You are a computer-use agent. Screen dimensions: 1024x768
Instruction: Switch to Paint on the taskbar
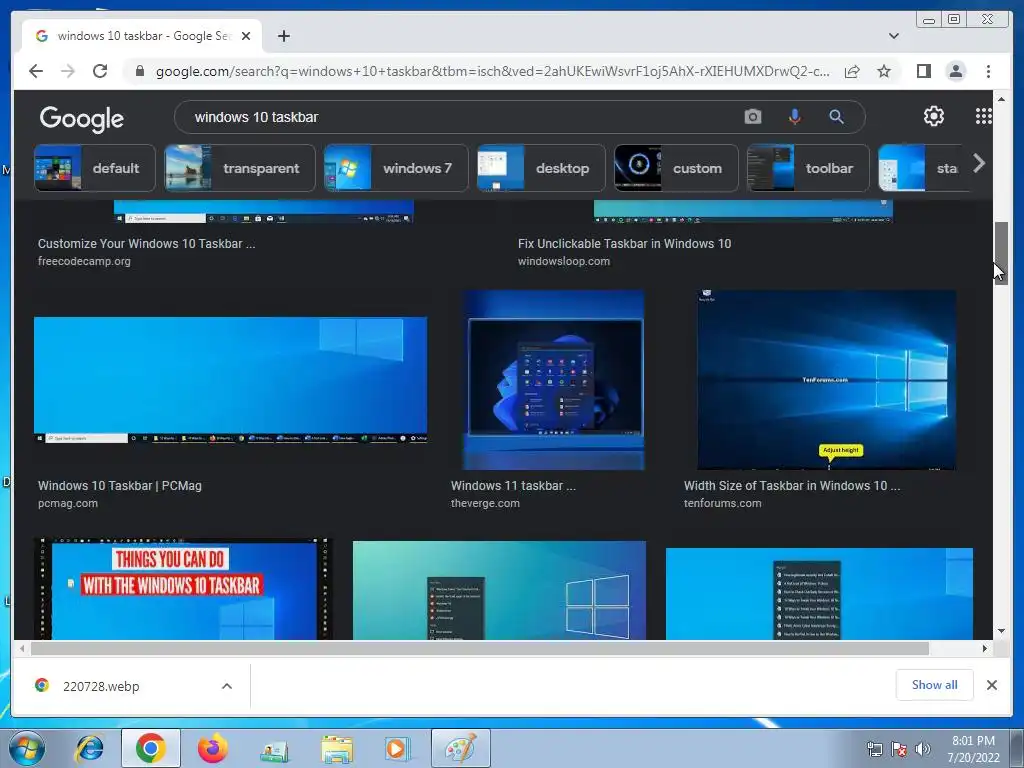pos(460,748)
